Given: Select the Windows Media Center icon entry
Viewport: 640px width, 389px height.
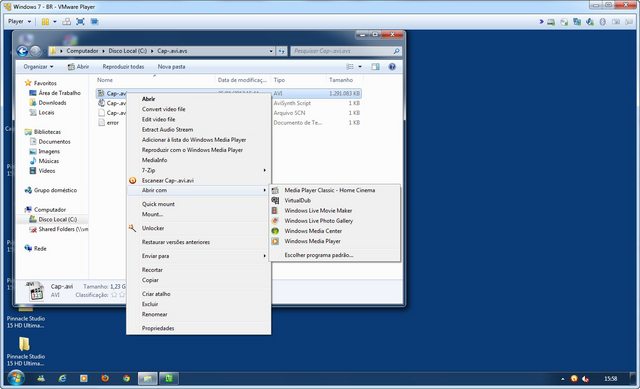Looking at the screenshot, I should (x=276, y=231).
